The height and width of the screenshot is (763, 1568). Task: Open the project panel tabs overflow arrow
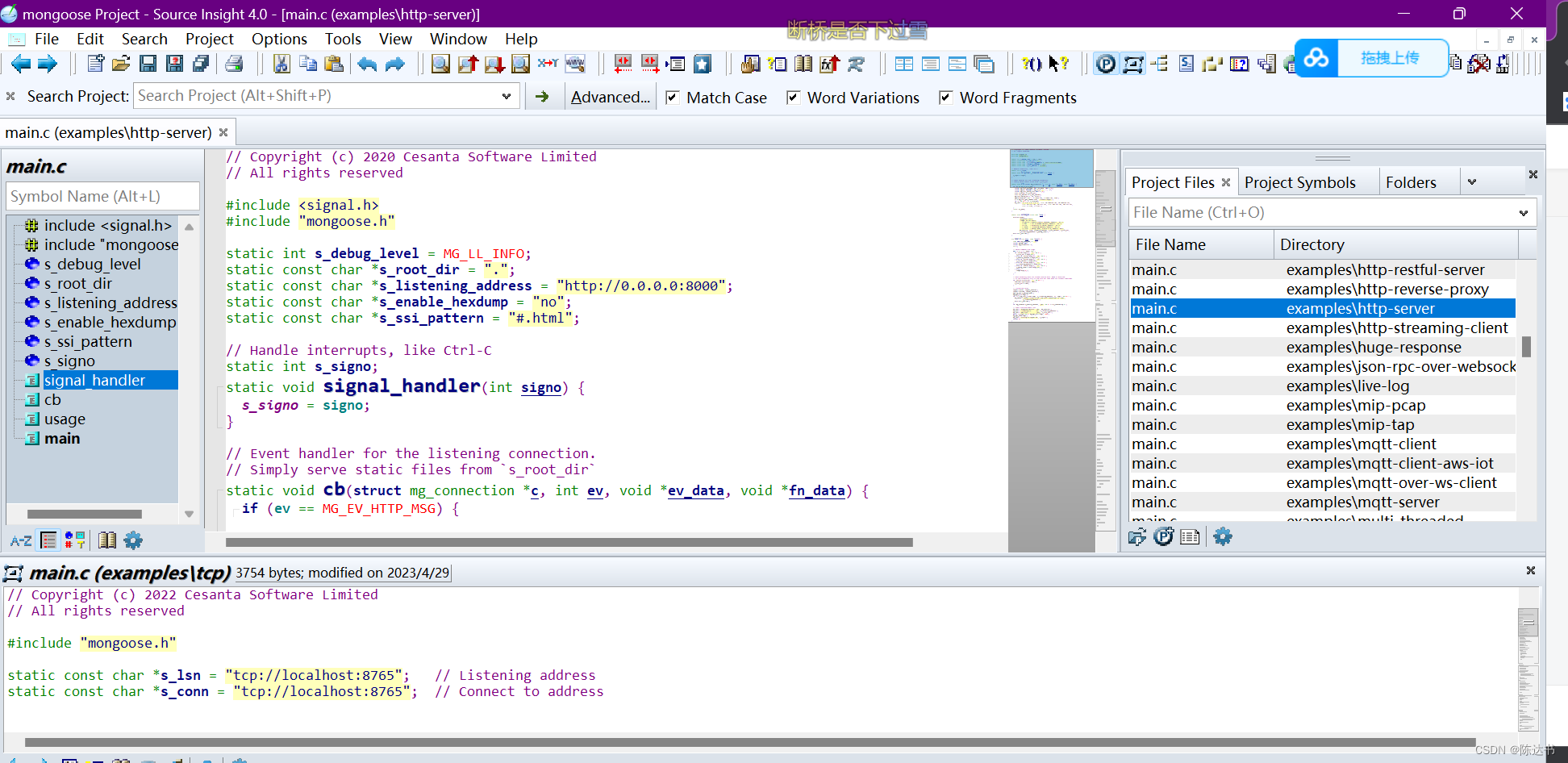tap(1472, 182)
